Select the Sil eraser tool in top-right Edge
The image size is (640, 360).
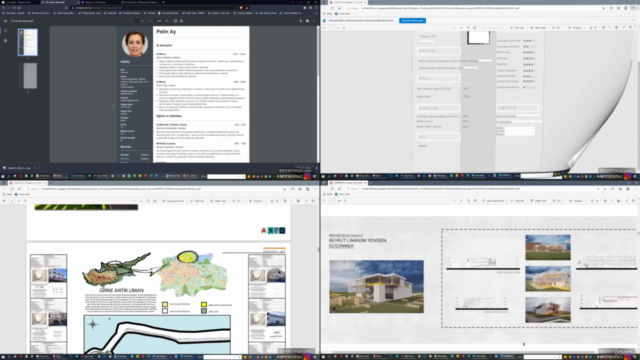tap(592, 27)
